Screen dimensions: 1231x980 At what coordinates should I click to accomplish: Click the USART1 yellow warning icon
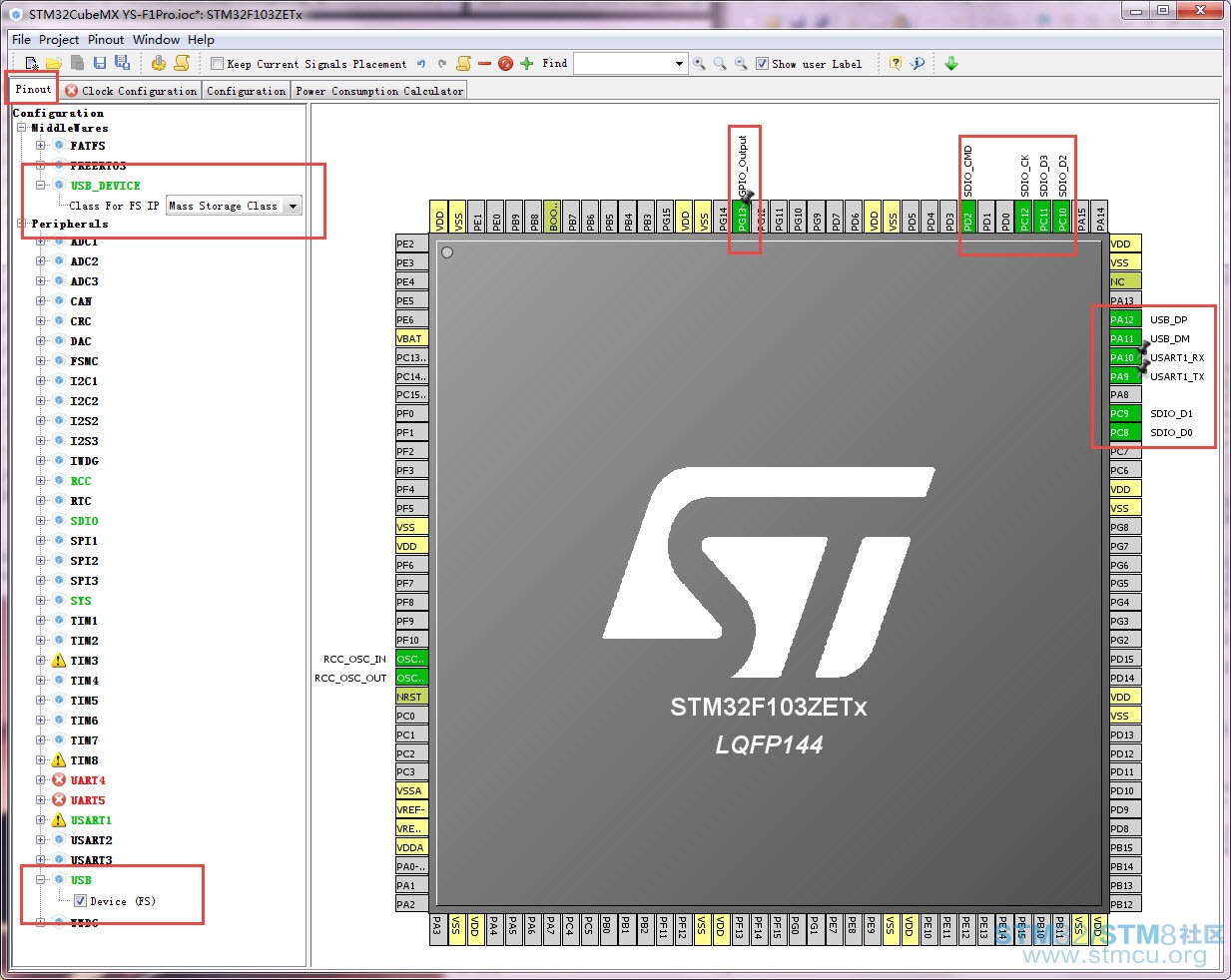coord(59,820)
